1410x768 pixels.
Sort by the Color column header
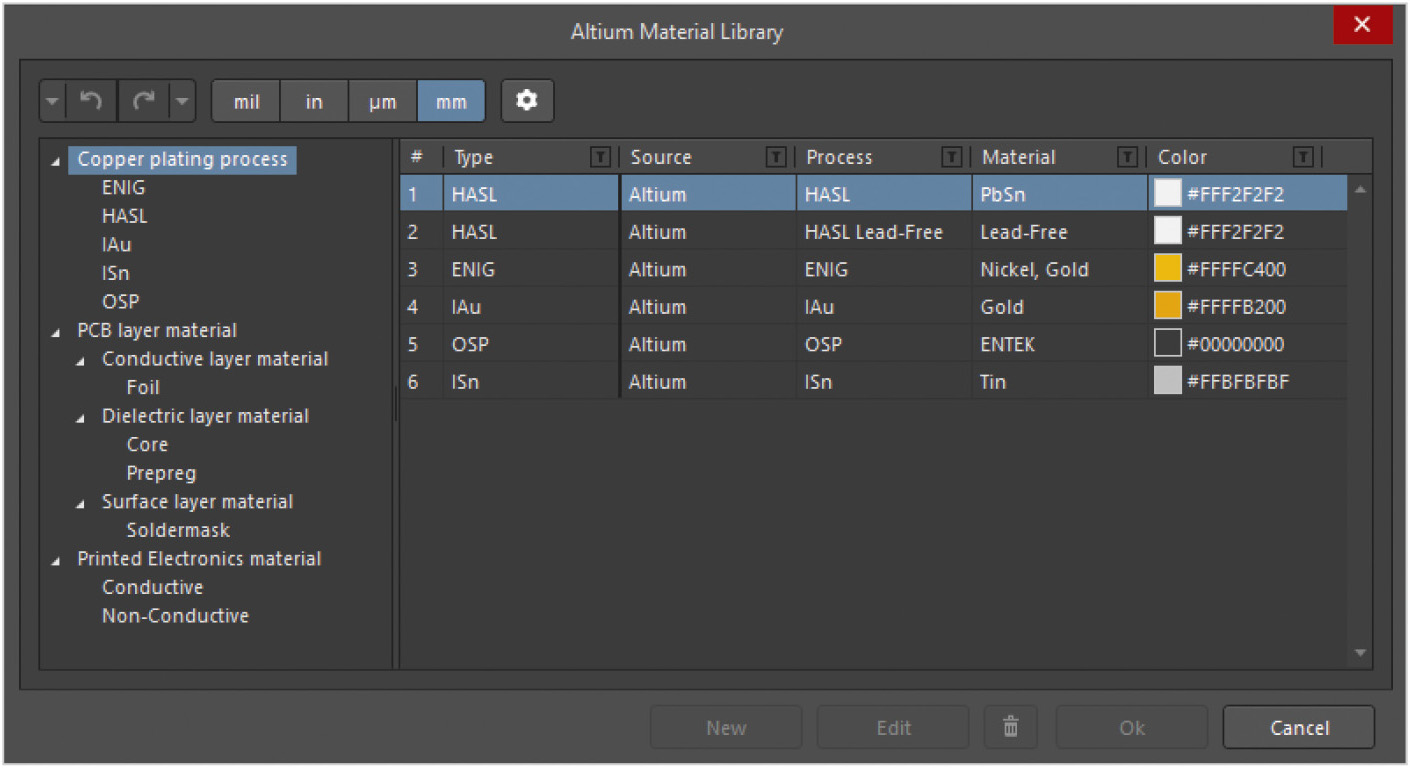point(1182,157)
